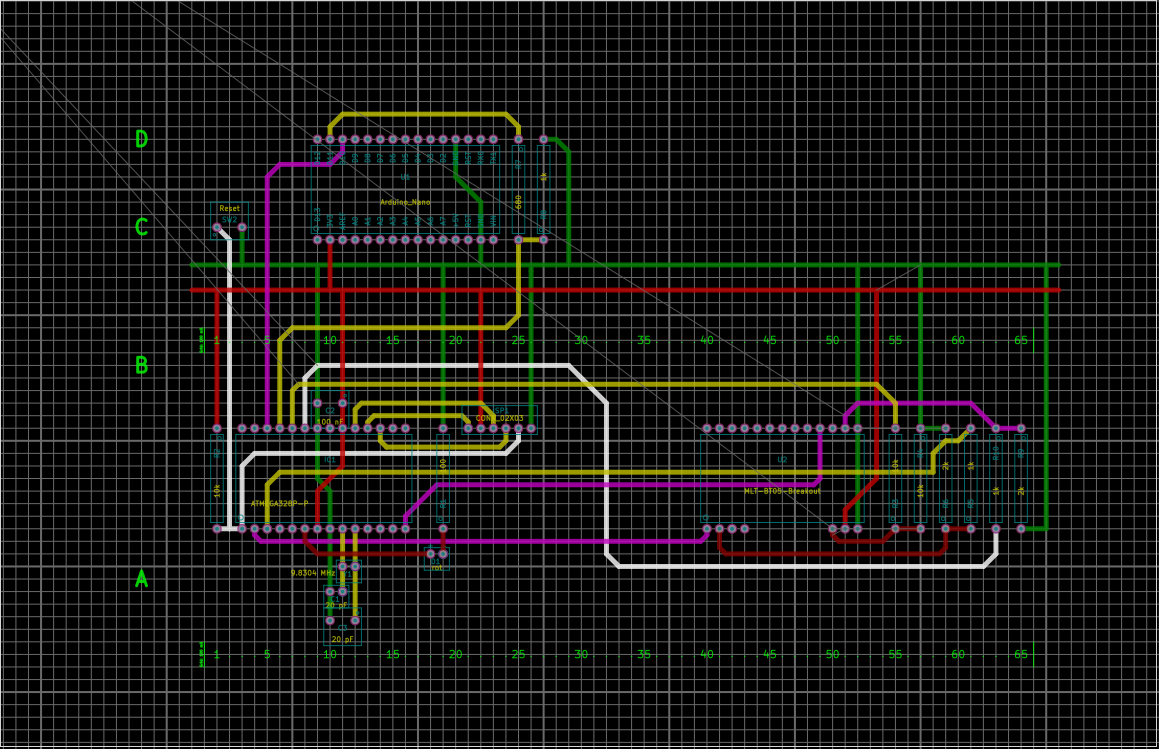Select the 2k value of resistor R6
Image resolution: width=1159 pixels, height=749 pixels.
click(x=945, y=466)
